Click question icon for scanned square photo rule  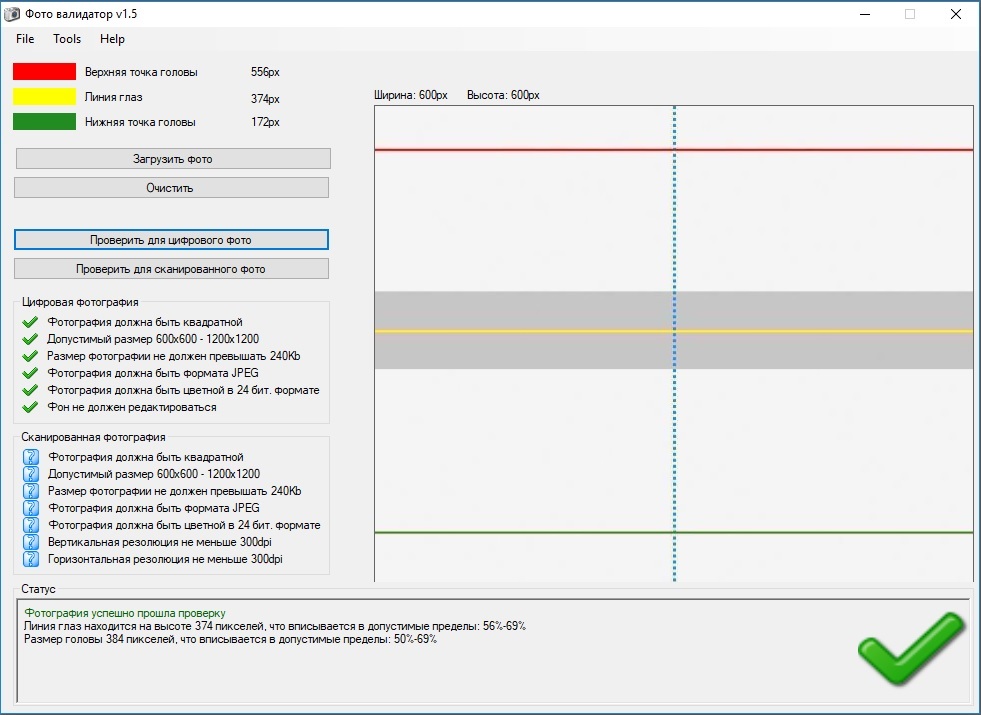point(31,457)
